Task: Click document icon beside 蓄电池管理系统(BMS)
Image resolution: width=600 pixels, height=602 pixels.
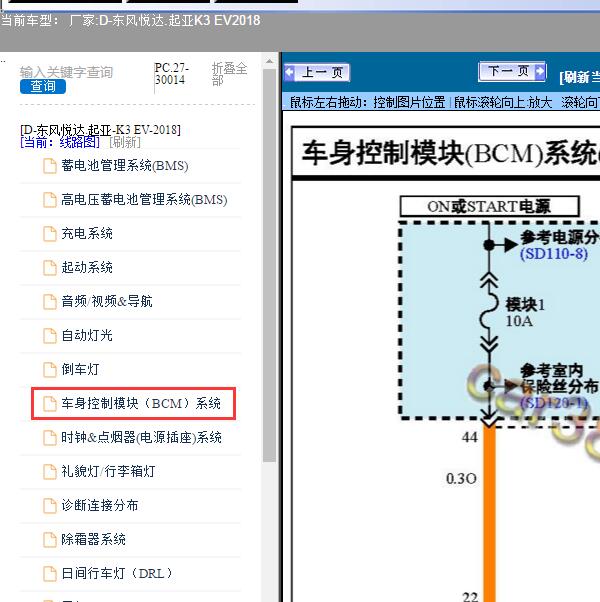Action: click(50, 166)
